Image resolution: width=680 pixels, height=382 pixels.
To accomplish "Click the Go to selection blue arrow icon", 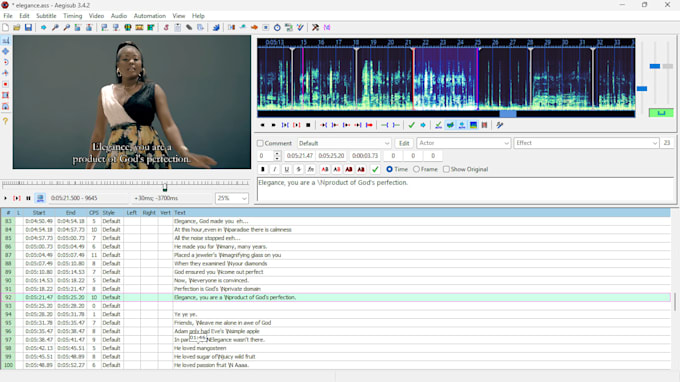I will (423, 125).
